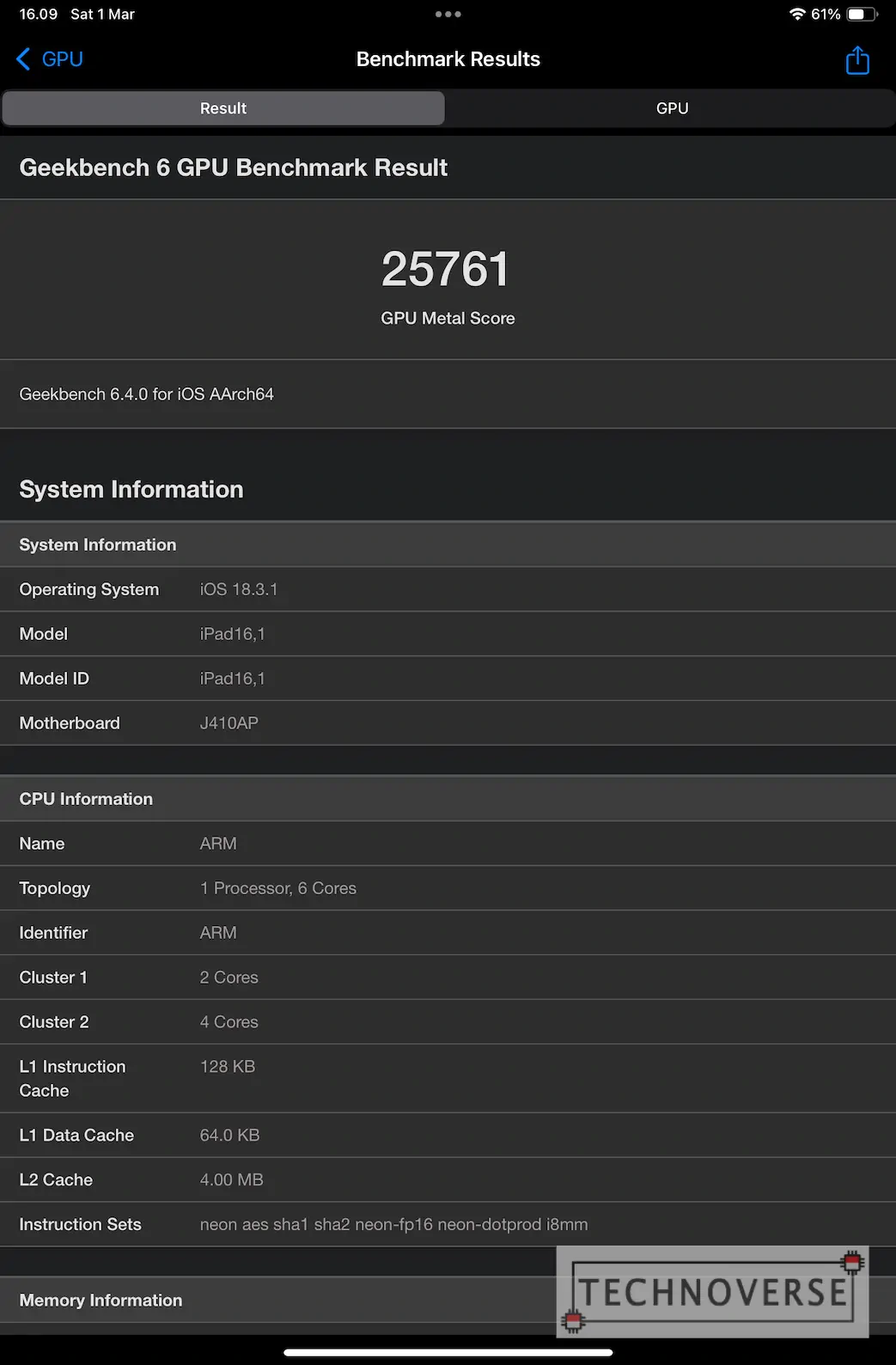Viewport: 896px width, 1365px height.
Task: Tap the L1 Instruction Cache label
Action: click(73, 1079)
